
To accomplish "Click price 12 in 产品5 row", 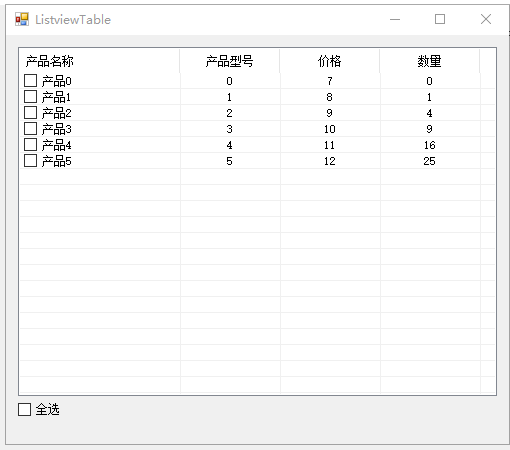I will click(x=330, y=161).
